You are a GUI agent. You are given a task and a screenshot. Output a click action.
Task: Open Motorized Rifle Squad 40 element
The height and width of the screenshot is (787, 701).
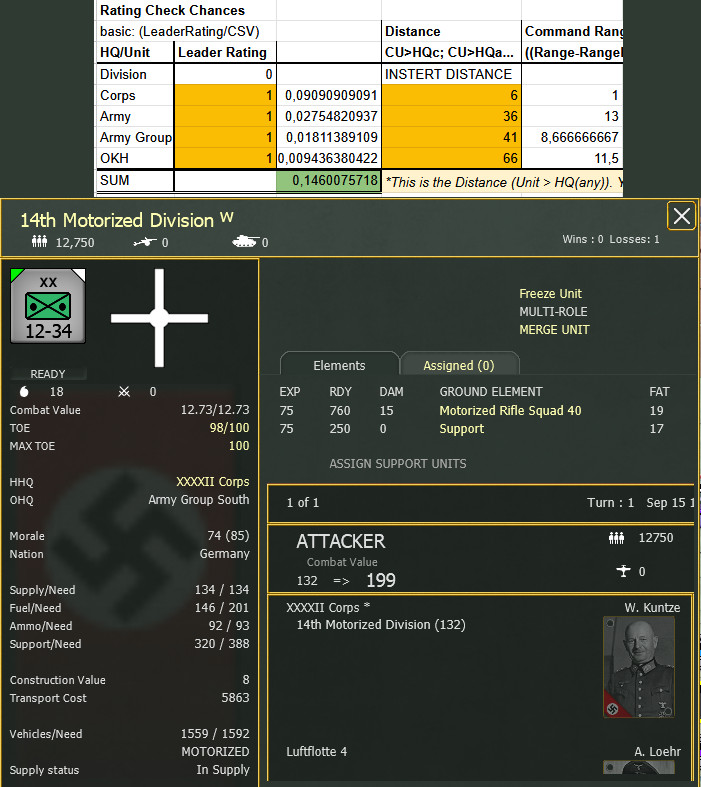510,411
